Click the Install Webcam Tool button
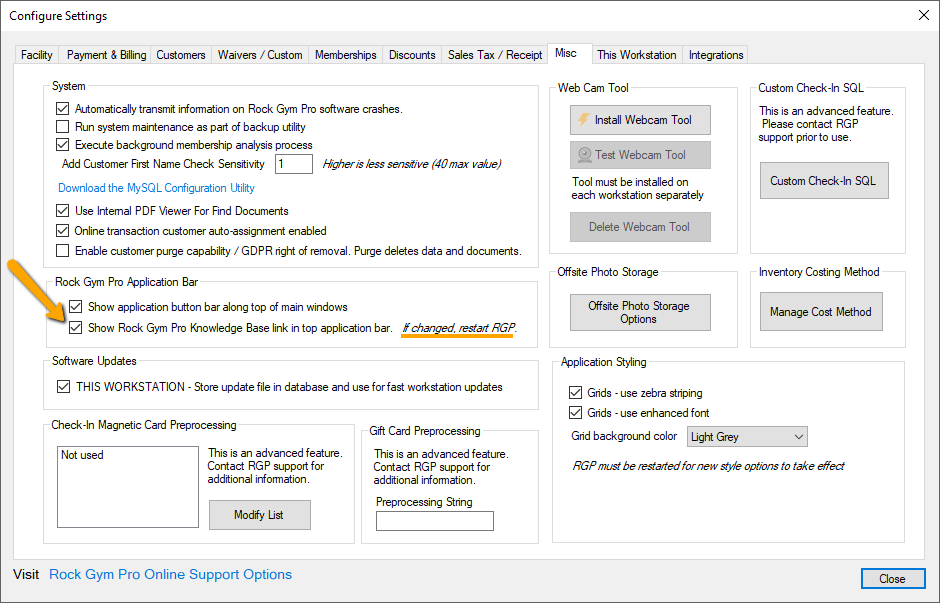 pos(640,120)
